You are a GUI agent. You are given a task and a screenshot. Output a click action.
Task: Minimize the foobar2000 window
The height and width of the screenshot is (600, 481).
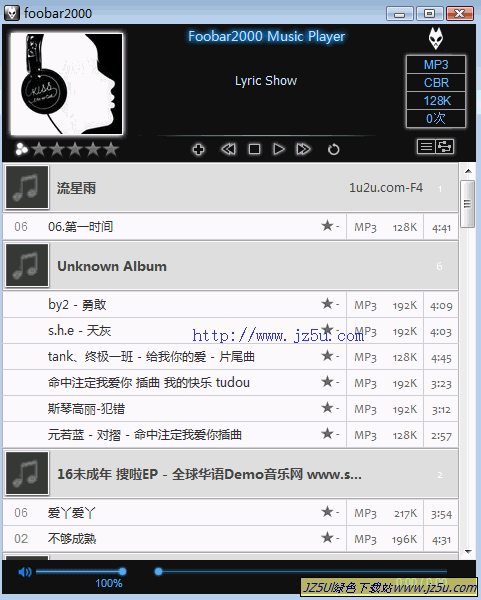tap(399, 14)
